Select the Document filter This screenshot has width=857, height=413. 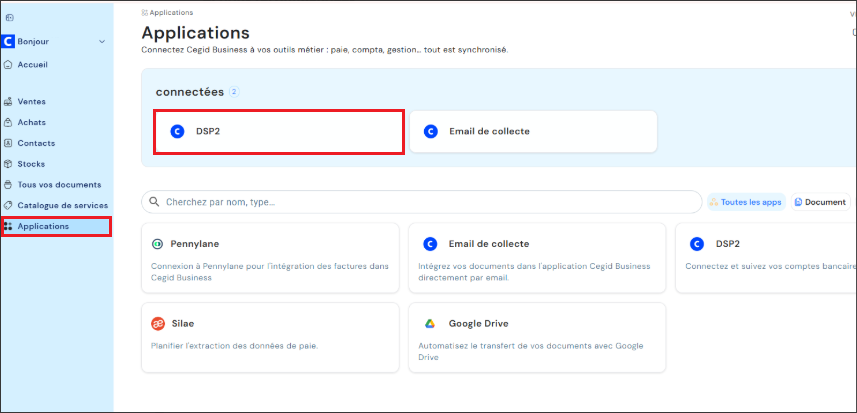[820, 202]
